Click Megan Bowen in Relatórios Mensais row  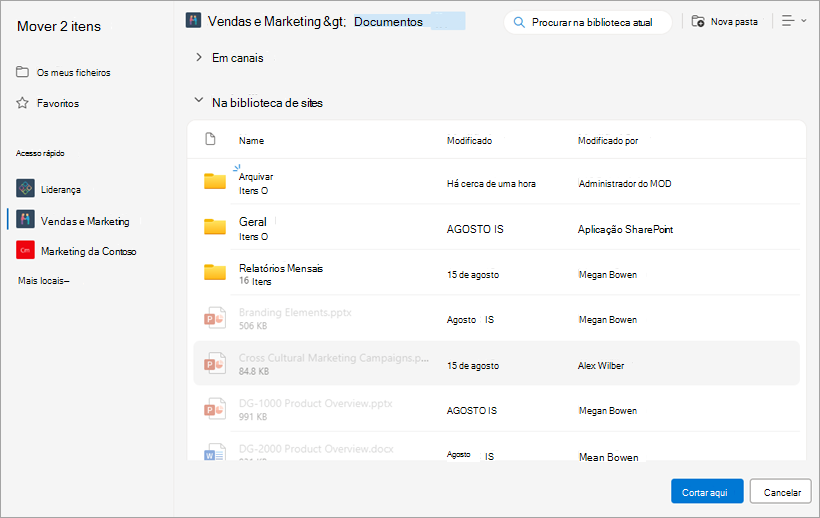point(608,274)
